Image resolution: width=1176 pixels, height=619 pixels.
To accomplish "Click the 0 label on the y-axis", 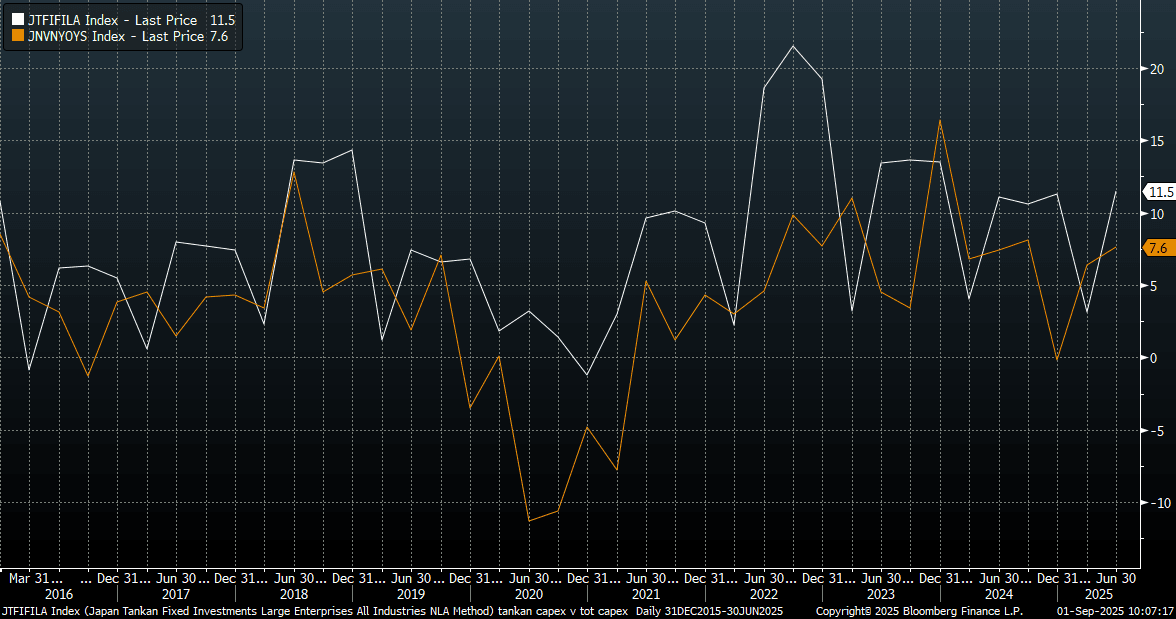I will point(1154,358).
